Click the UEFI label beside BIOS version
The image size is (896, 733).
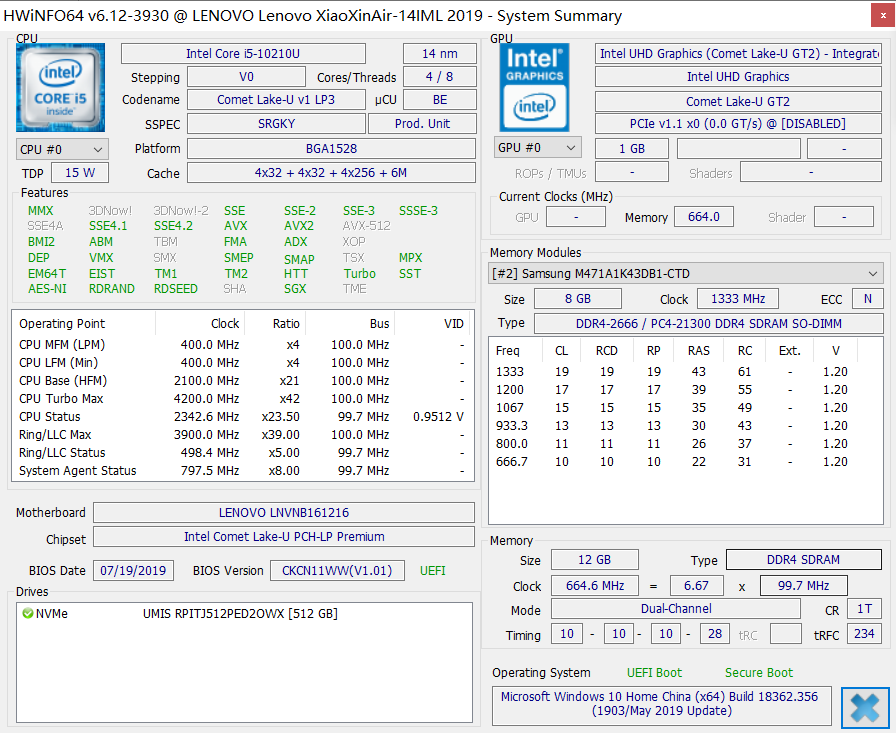(x=433, y=570)
